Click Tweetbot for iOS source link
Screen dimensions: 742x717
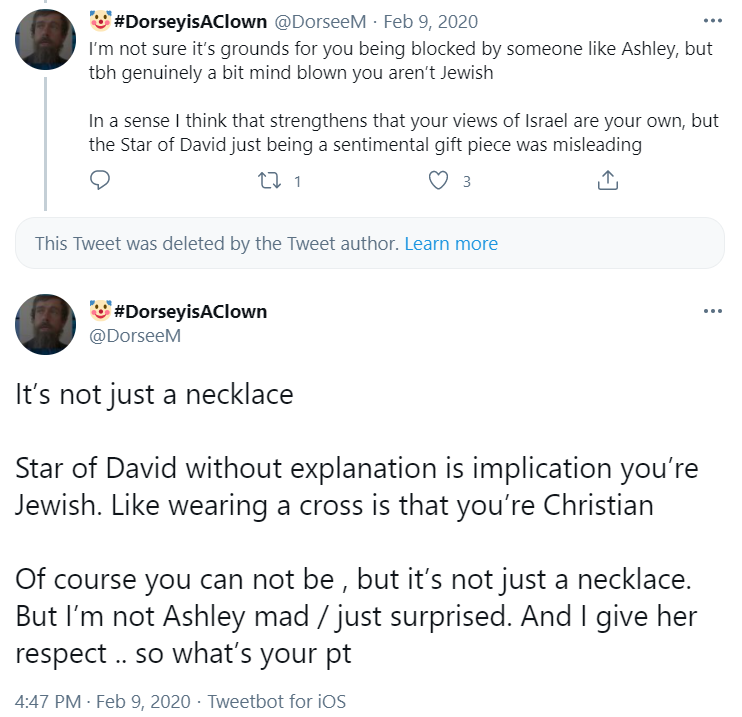coord(277,701)
